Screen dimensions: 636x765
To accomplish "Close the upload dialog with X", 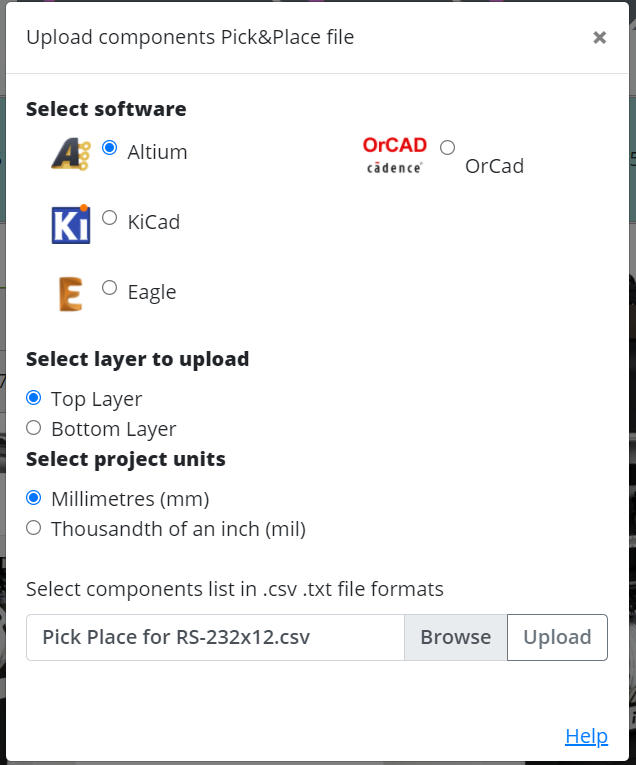I will pos(599,37).
